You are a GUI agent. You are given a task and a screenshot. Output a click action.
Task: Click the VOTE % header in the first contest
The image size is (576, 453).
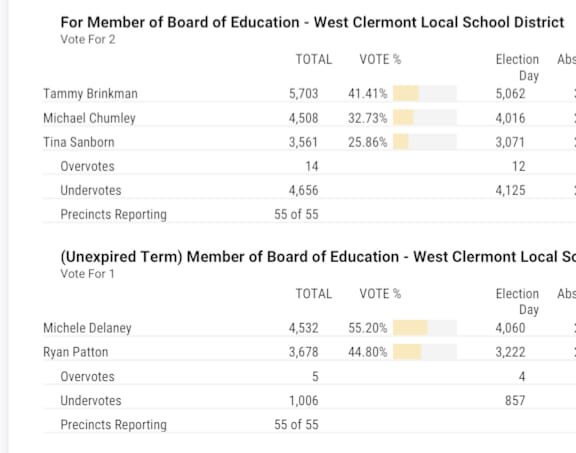coord(380,60)
